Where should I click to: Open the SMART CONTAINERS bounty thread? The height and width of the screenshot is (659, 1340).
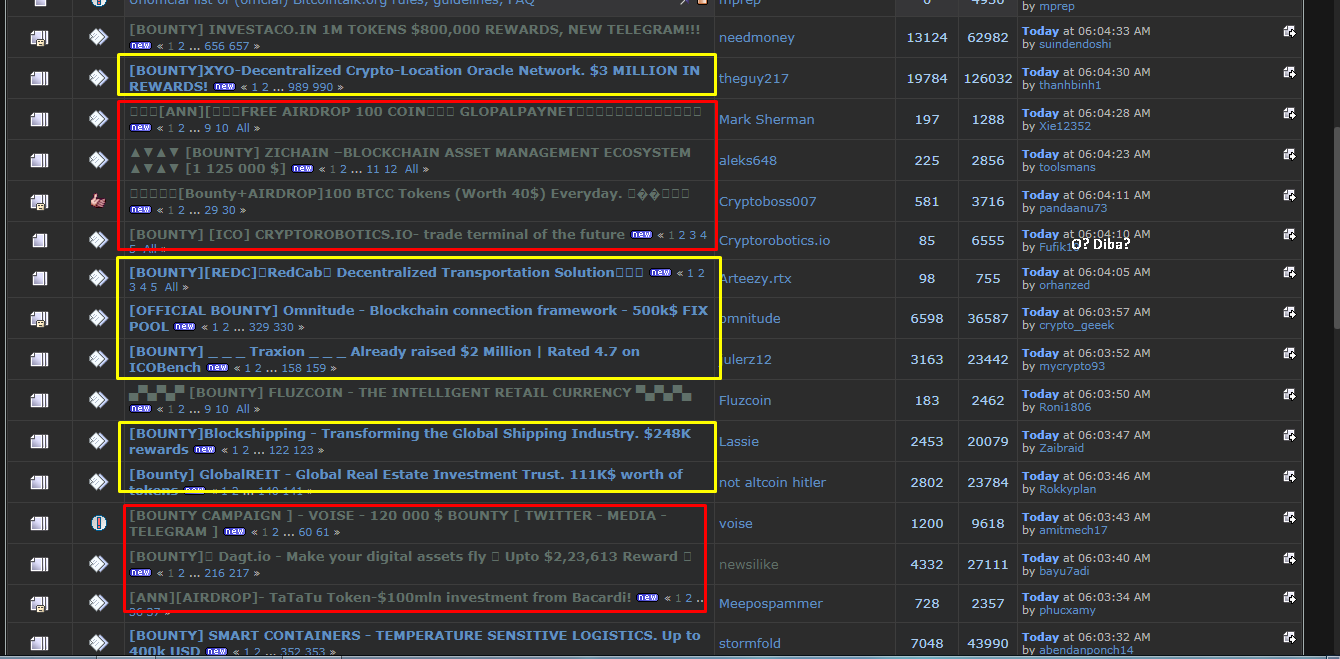point(414,643)
